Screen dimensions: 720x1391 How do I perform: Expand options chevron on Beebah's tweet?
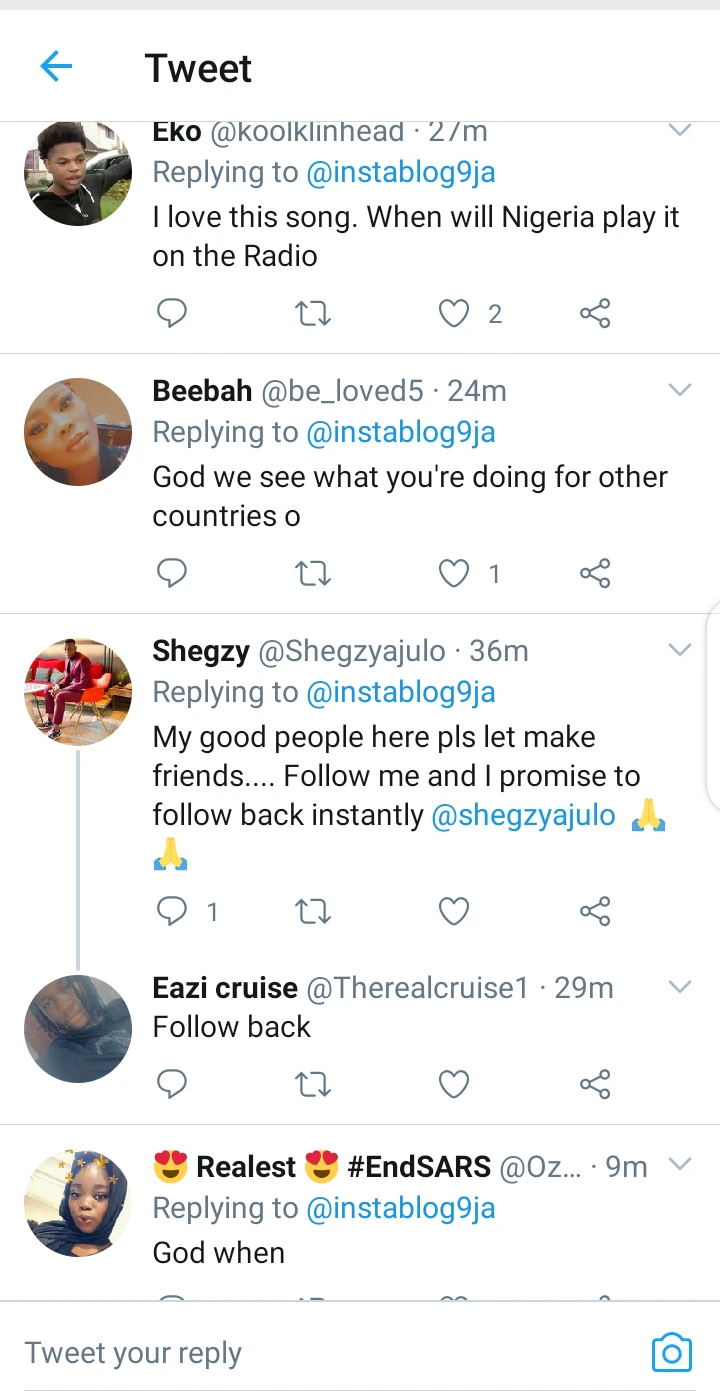[x=680, y=390]
